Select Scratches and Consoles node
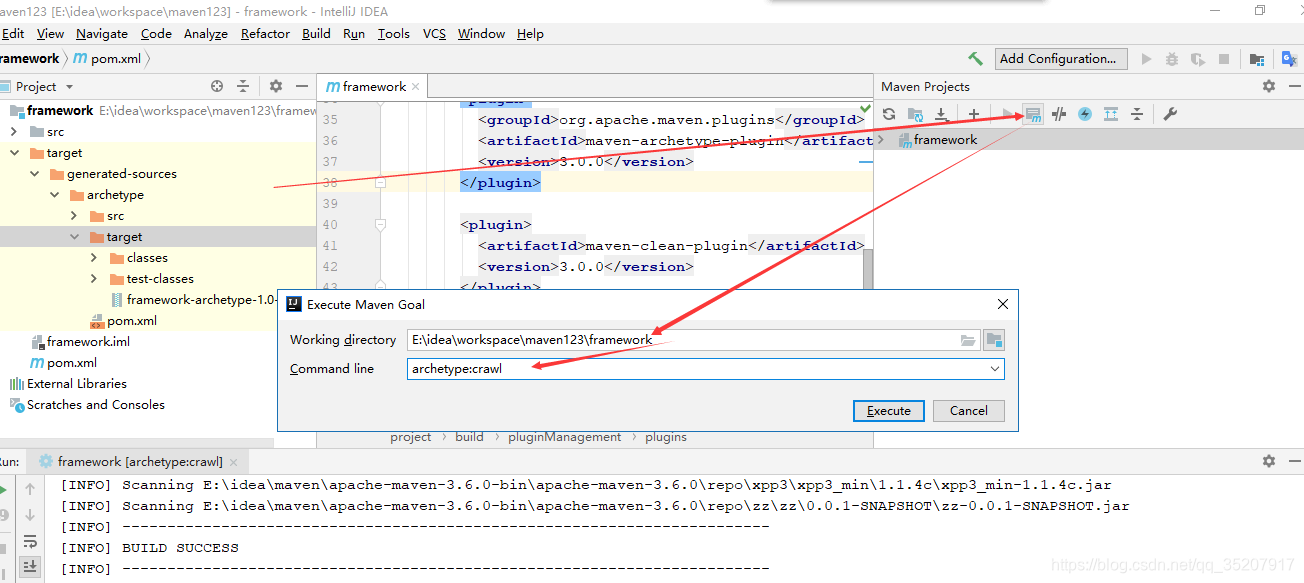The height and width of the screenshot is (583, 1304). point(87,405)
